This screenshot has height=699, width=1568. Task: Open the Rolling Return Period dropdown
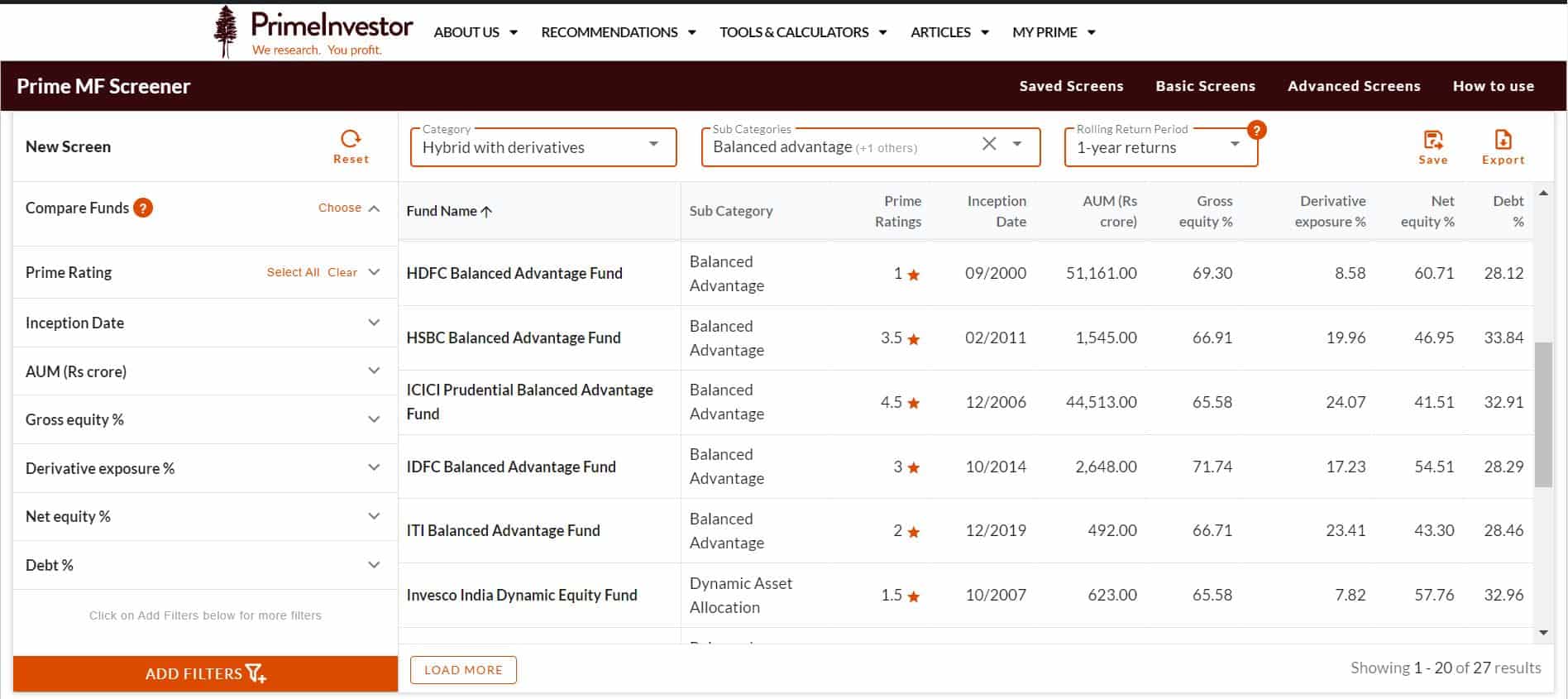[1160, 147]
